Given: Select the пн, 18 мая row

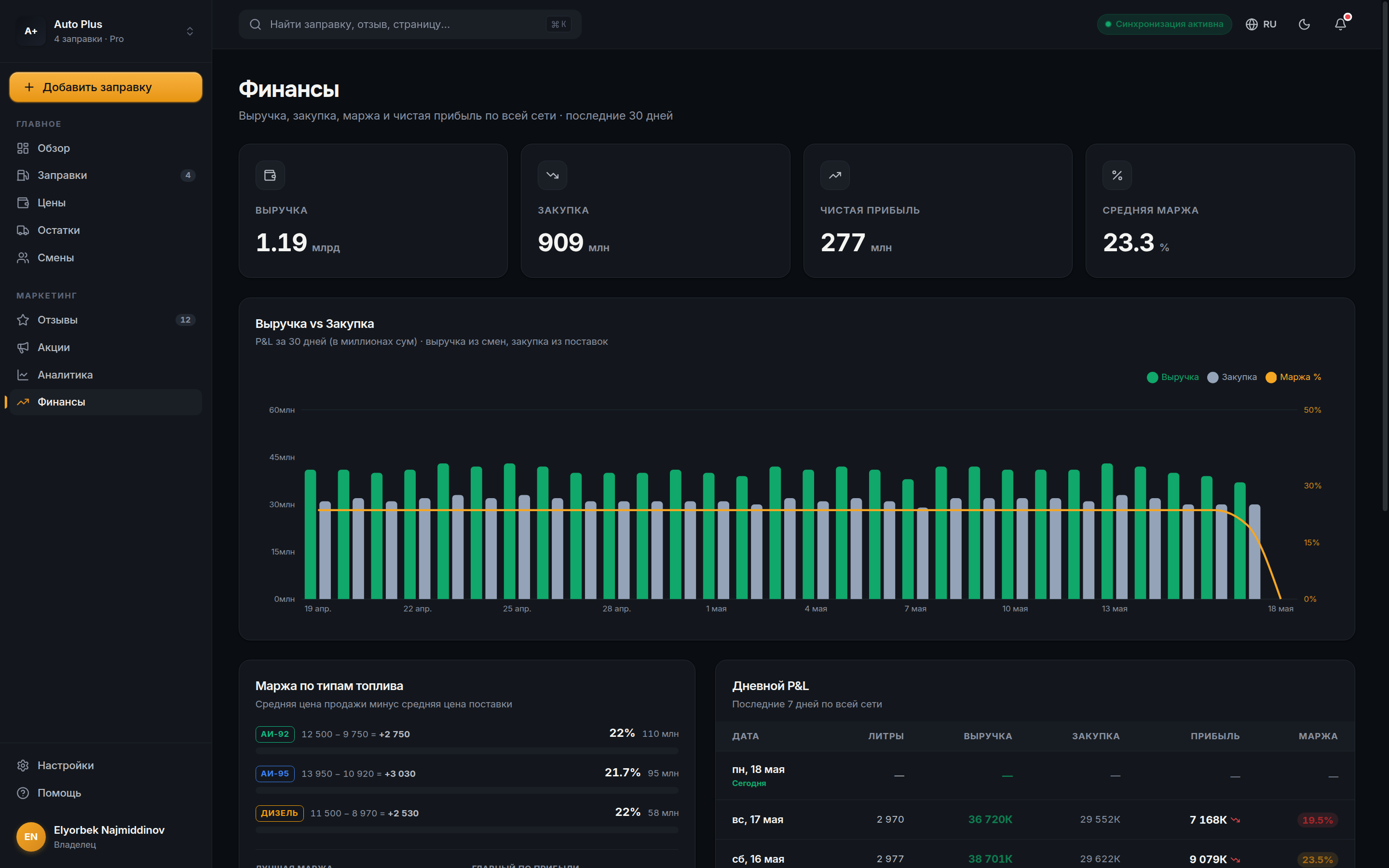Looking at the screenshot, I should point(1035,775).
